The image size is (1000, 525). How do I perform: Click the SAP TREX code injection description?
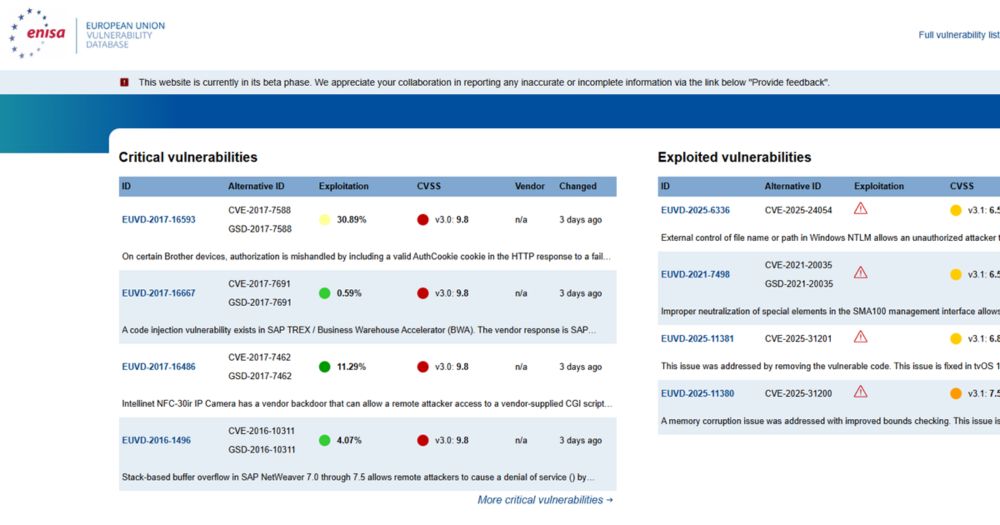[359, 330]
